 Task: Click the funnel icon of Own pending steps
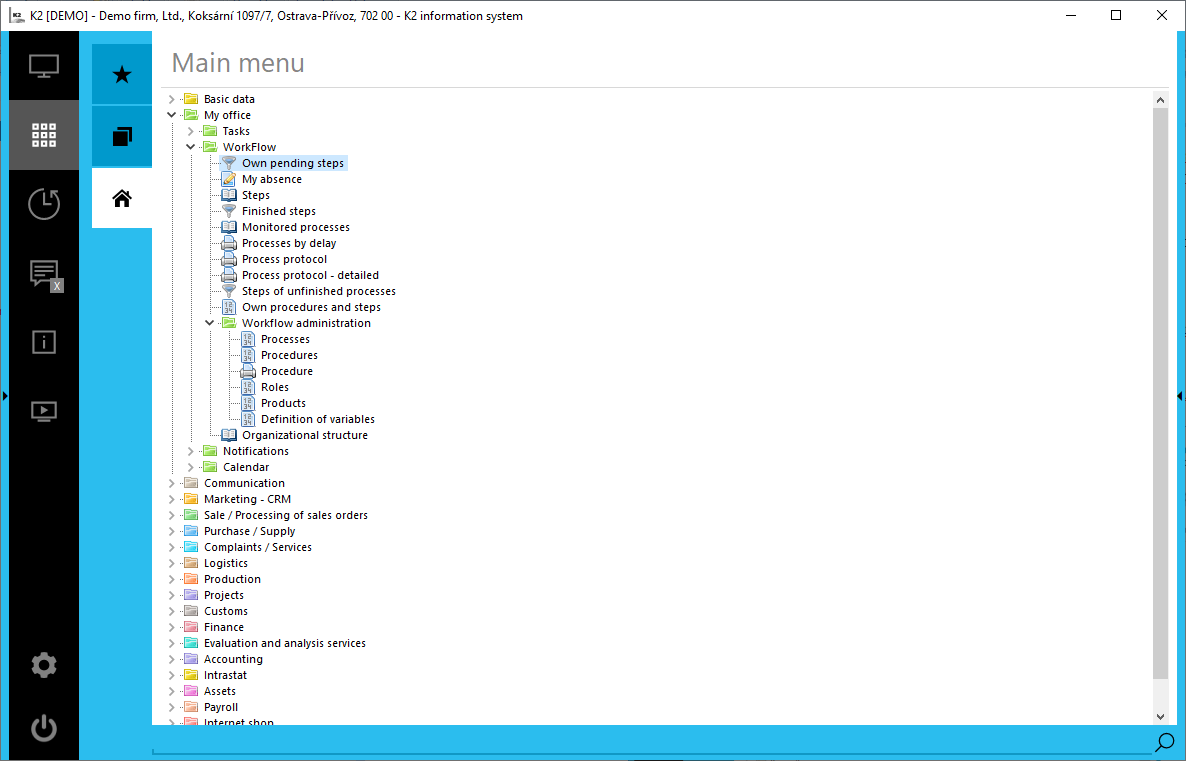pos(228,163)
